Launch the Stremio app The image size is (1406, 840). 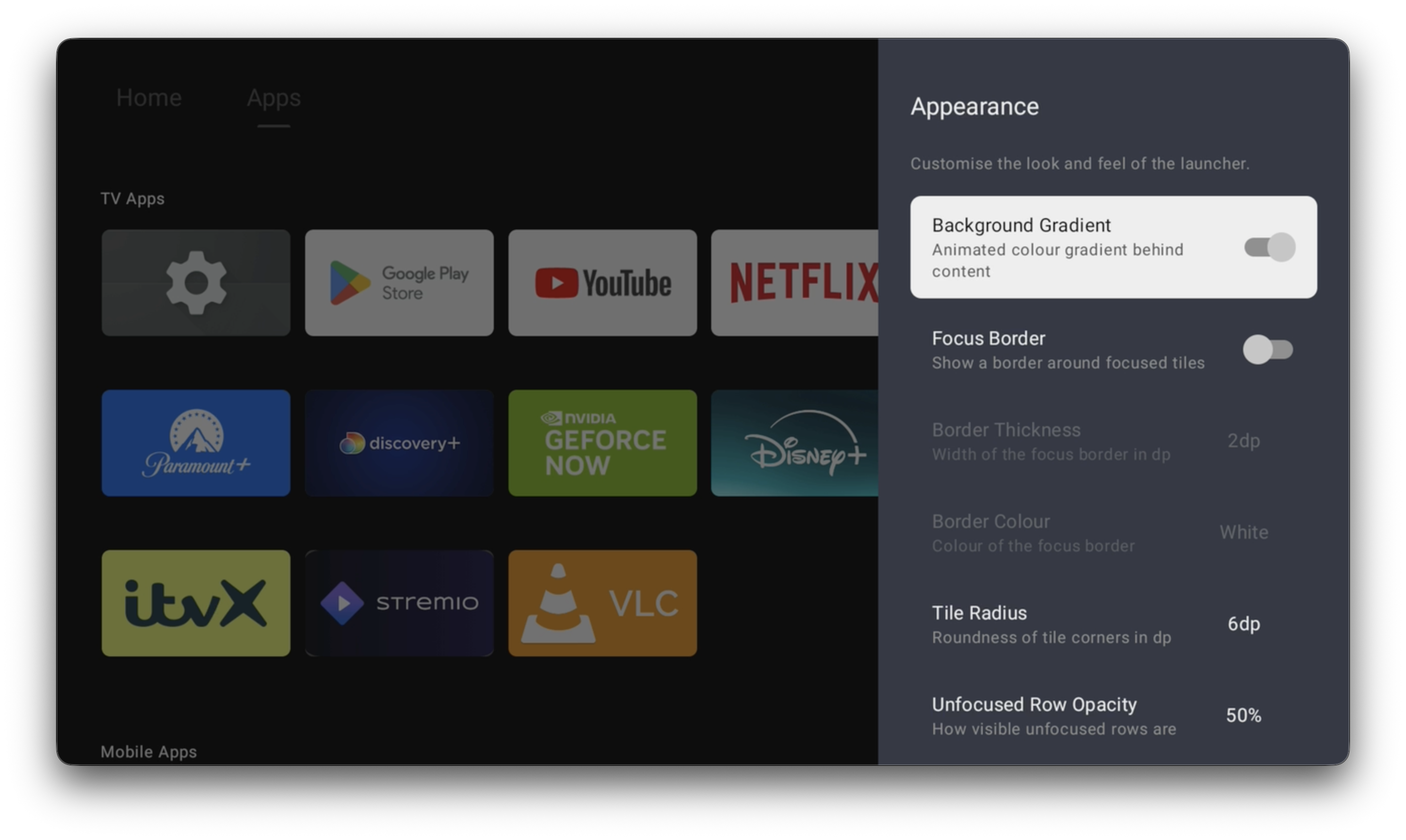pyautogui.click(x=398, y=603)
